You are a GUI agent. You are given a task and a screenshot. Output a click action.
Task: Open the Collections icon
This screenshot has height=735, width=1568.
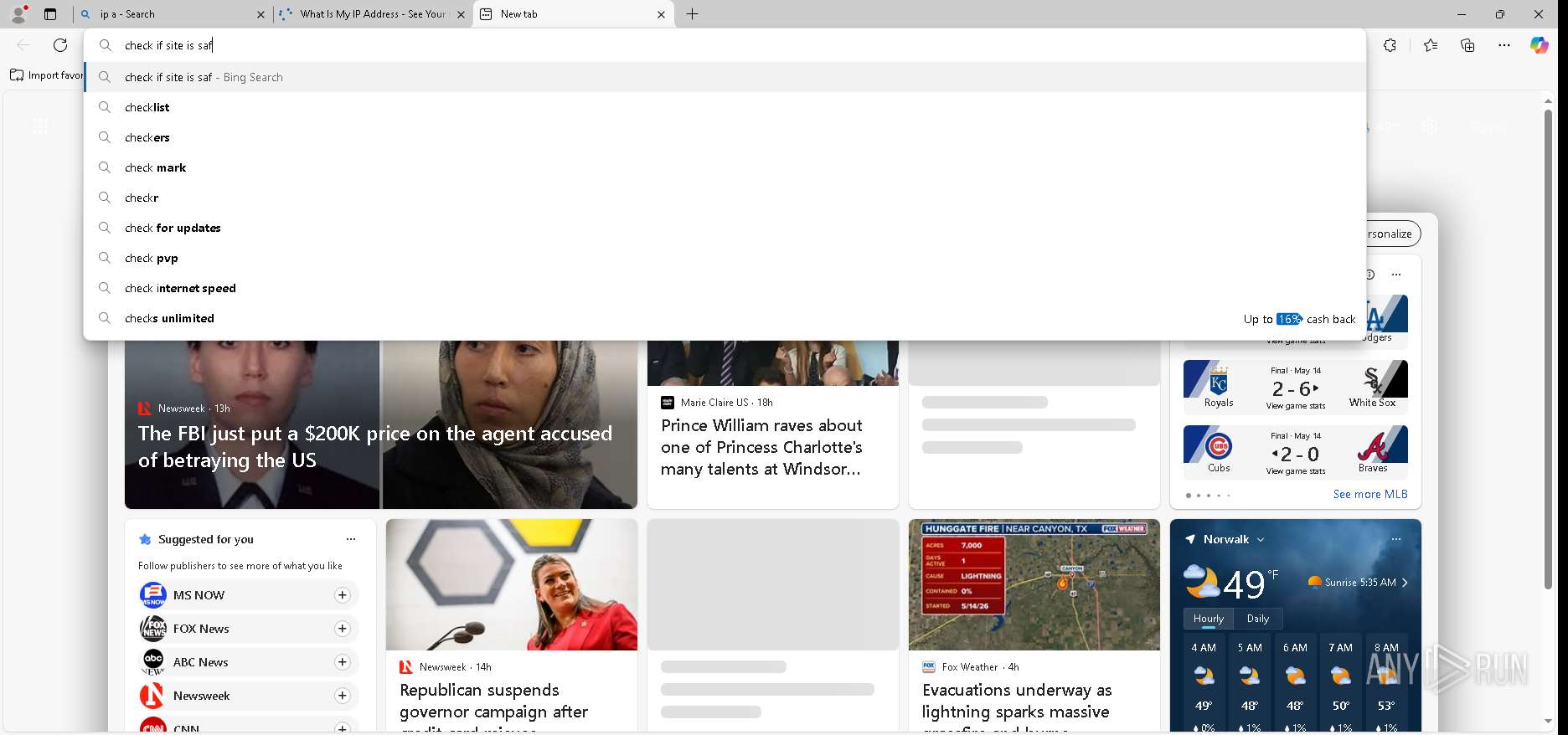pos(1467,45)
